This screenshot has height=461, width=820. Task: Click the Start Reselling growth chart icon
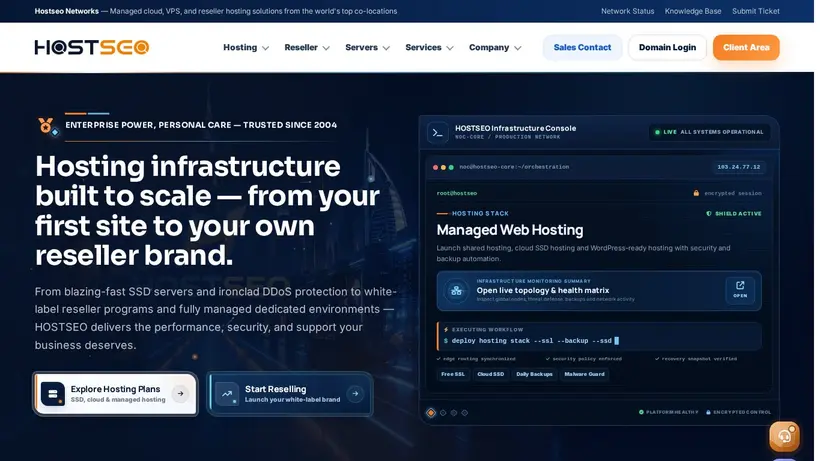click(227, 394)
